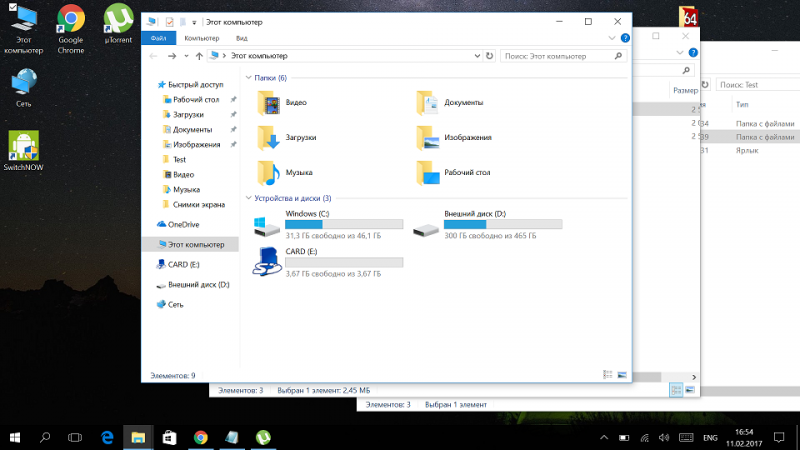Open Task View from taskbar
The image size is (800, 450).
pos(75,437)
